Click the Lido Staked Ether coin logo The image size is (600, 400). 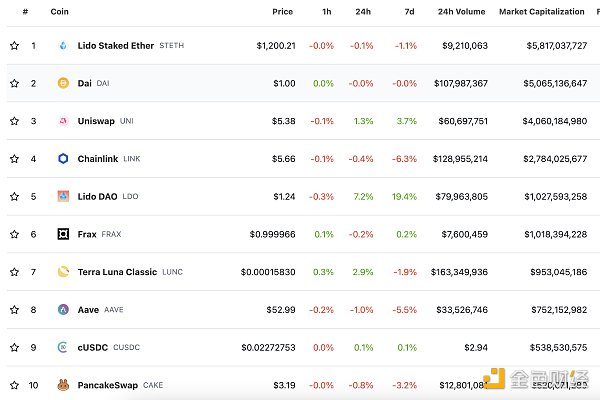click(63, 46)
